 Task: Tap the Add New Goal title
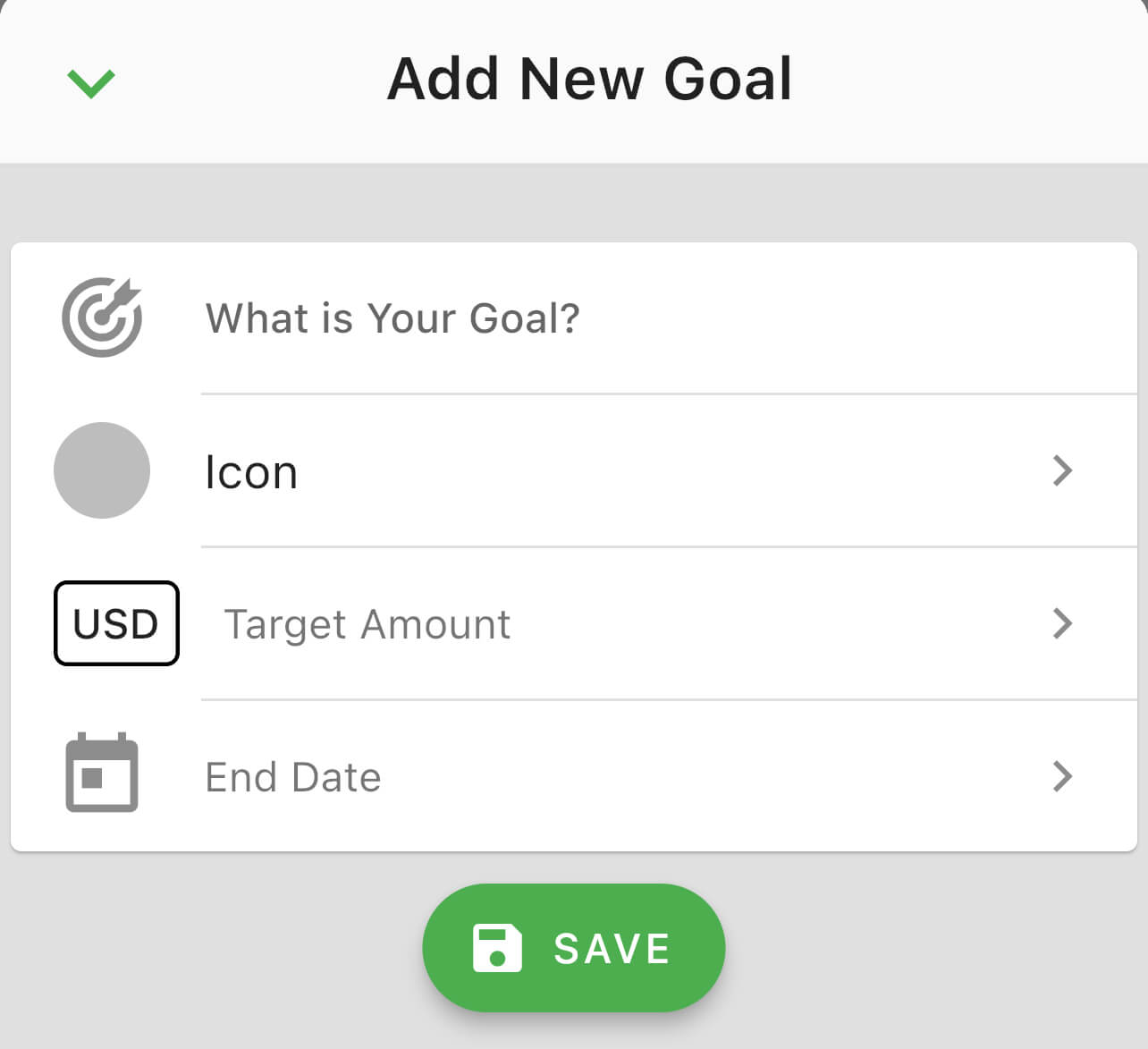[588, 79]
